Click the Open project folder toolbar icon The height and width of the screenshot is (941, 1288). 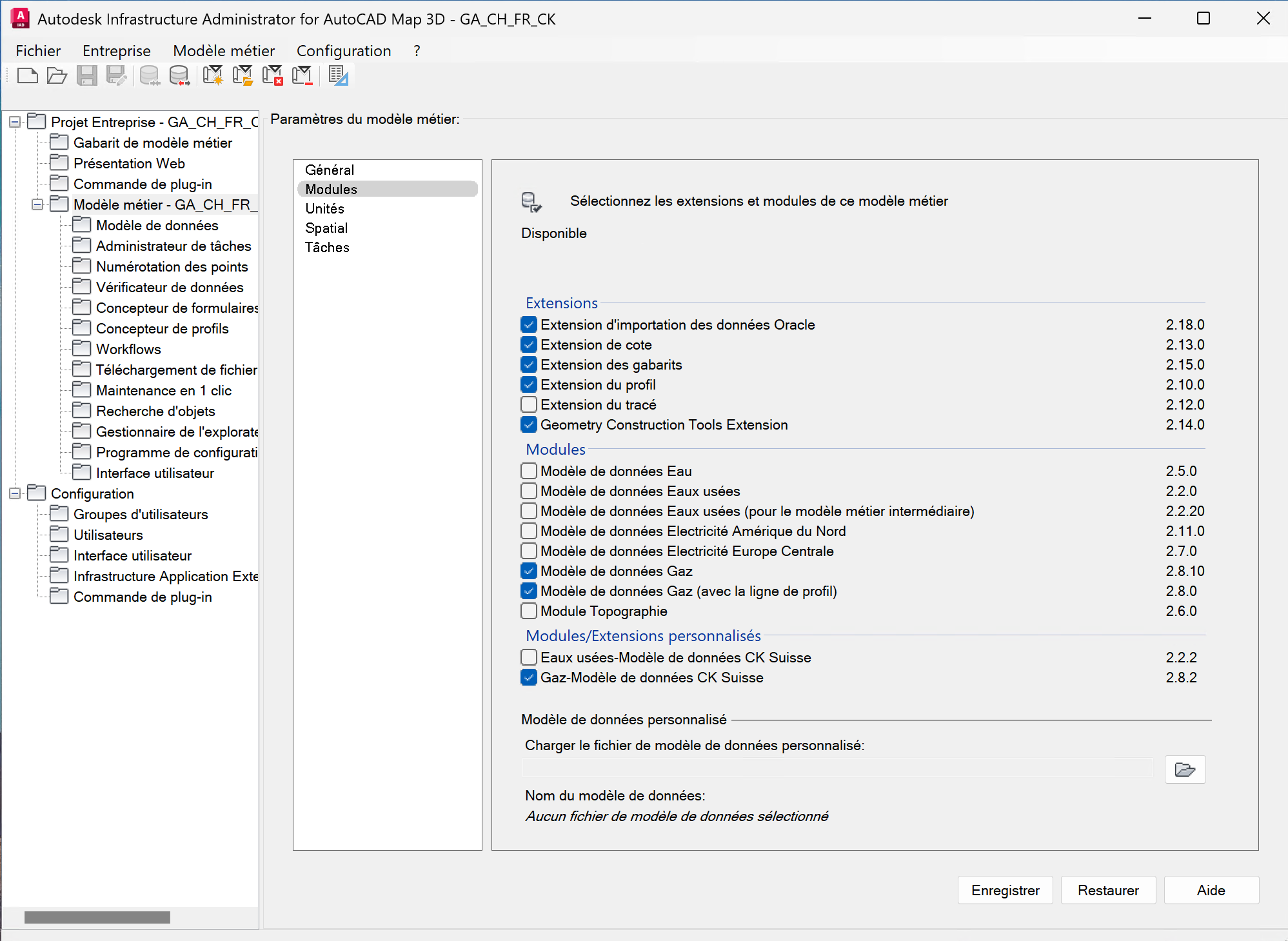pyautogui.click(x=57, y=76)
